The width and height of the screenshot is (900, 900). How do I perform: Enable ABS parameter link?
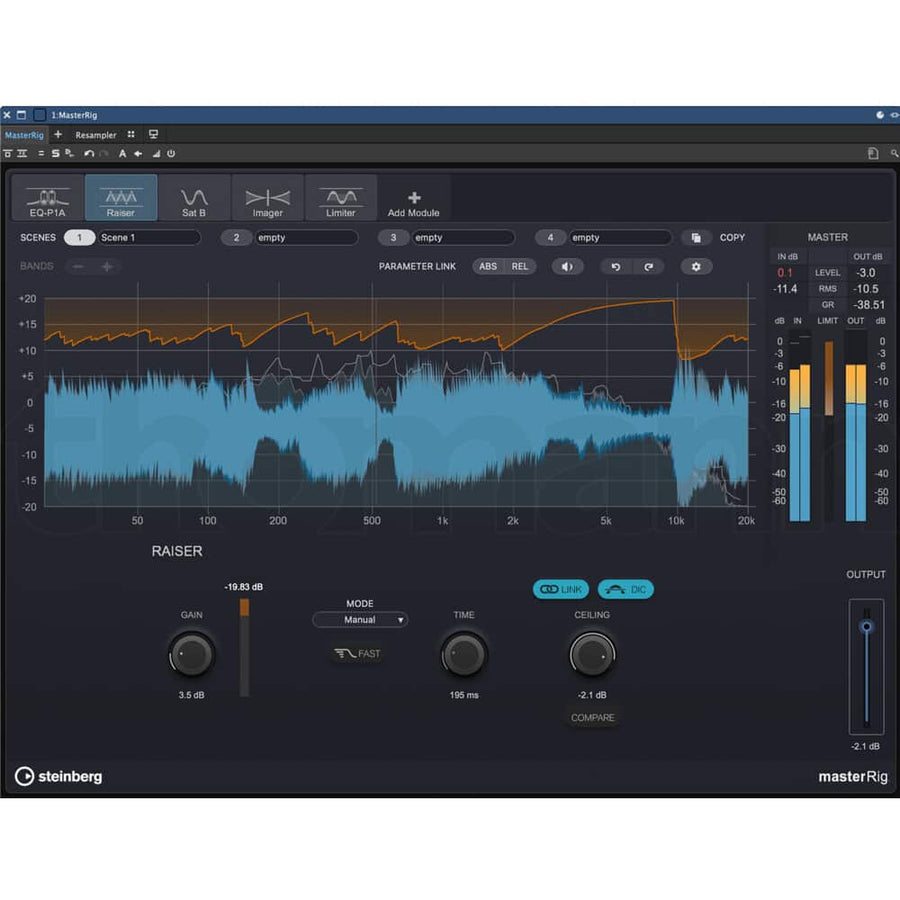488,266
